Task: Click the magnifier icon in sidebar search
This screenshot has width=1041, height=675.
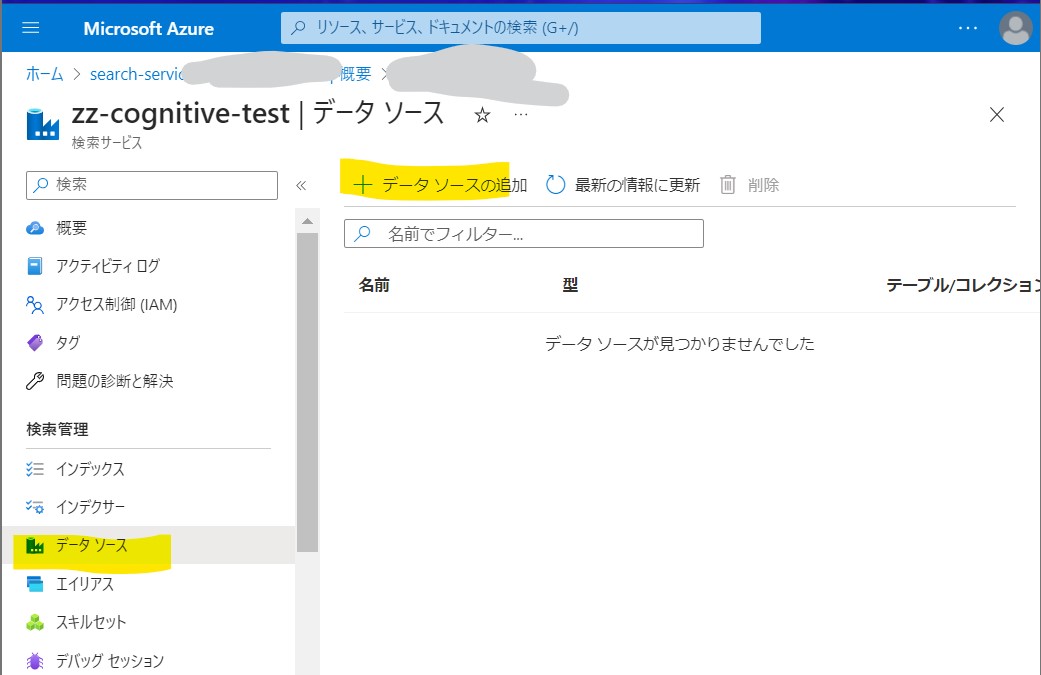Action: pos(41,185)
